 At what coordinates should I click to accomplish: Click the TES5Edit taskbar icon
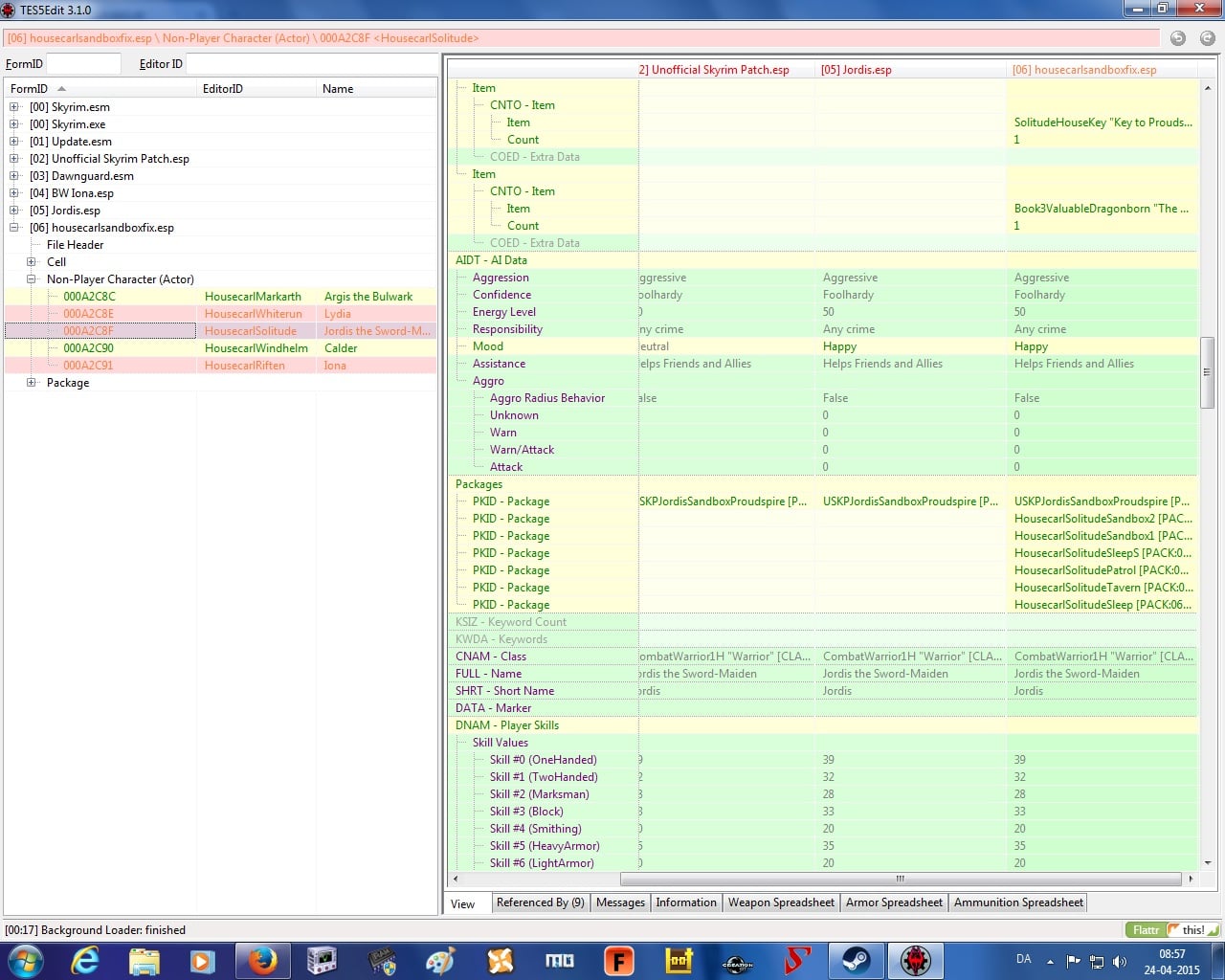pos(916,961)
